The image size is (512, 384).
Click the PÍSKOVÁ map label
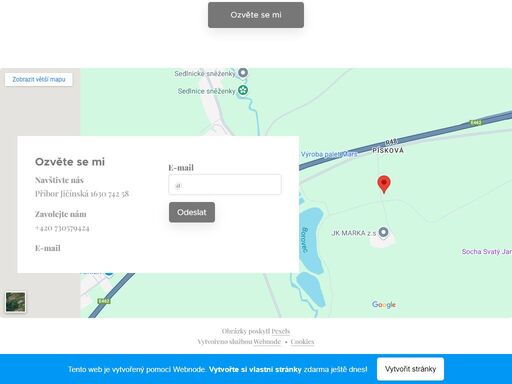(x=388, y=150)
